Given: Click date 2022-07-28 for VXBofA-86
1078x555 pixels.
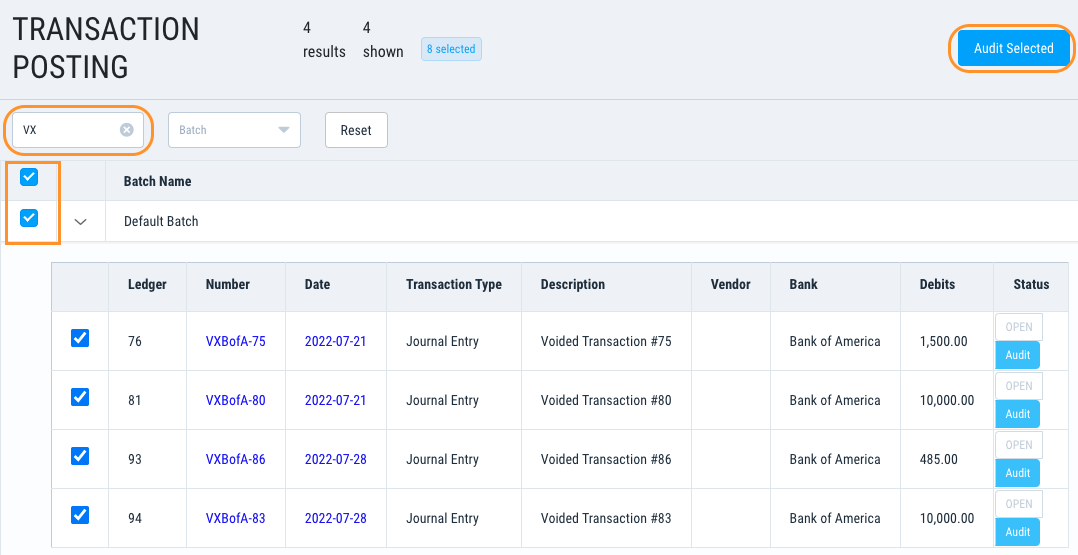Looking at the screenshot, I should 336,459.
